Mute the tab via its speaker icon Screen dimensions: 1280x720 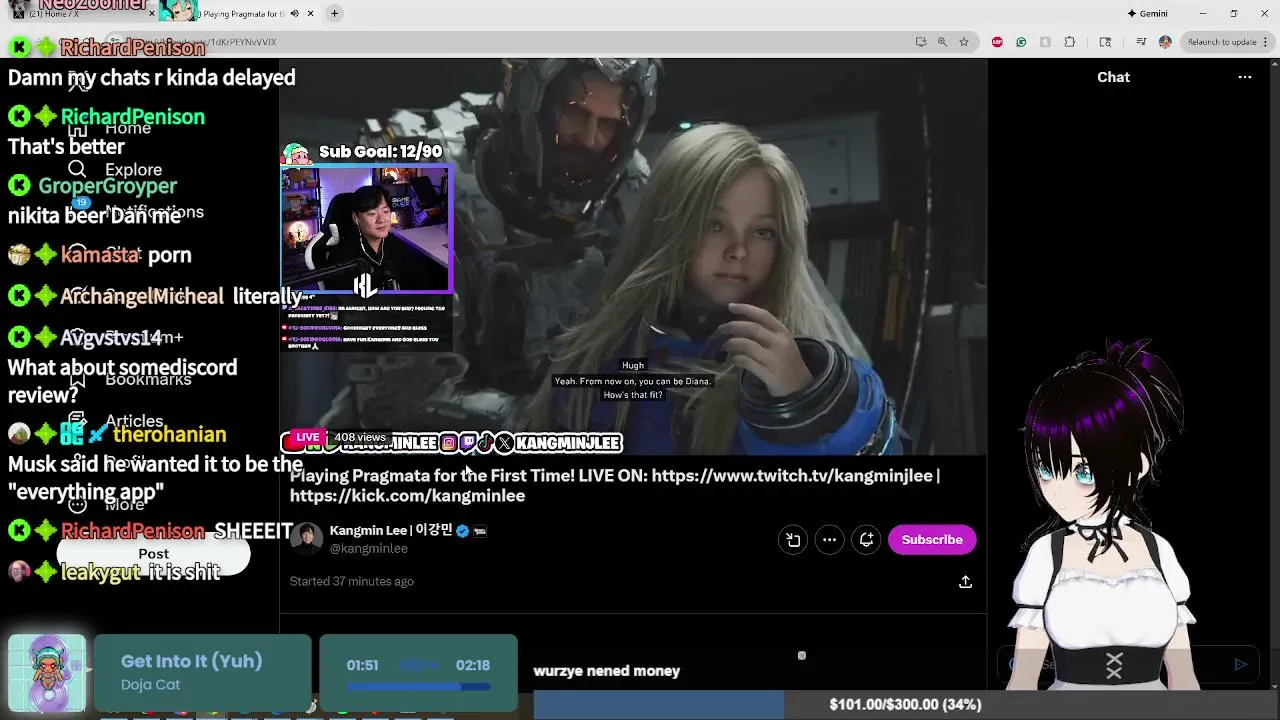(294, 13)
